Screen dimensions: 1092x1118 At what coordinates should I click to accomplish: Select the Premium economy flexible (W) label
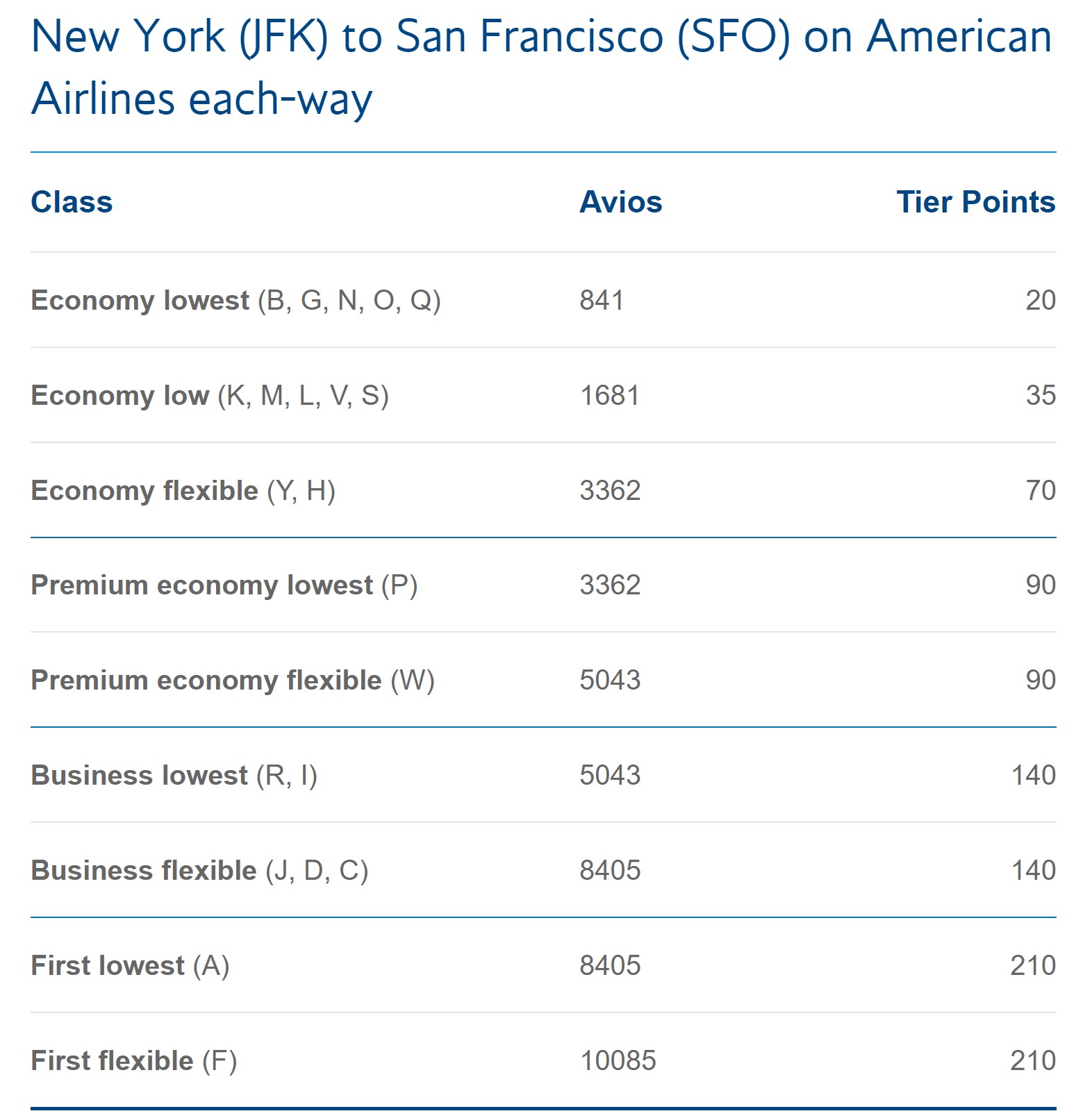pyautogui.click(x=233, y=681)
